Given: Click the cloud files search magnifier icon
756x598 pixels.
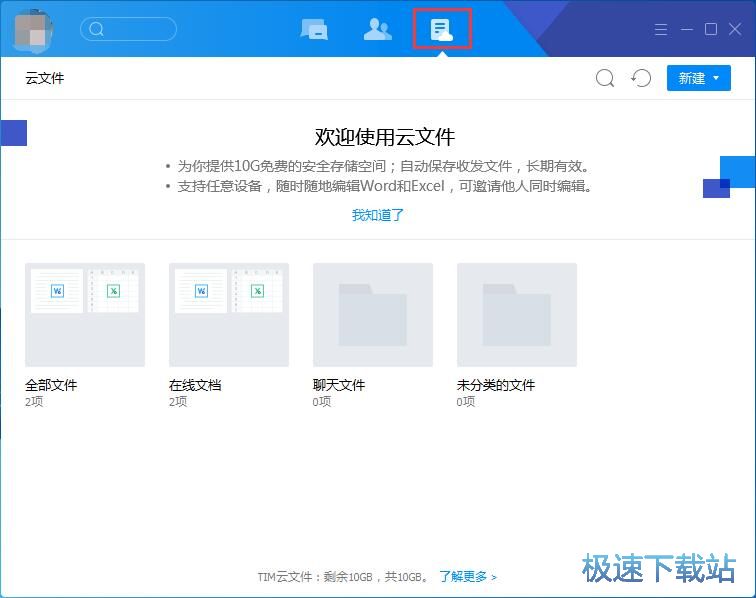Looking at the screenshot, I should (x=605, y=78).
